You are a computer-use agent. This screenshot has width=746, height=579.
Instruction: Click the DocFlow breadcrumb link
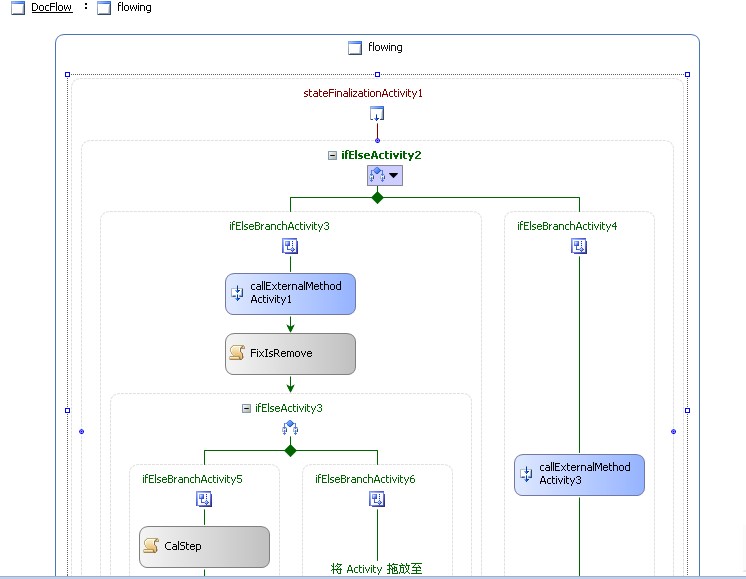51,7
